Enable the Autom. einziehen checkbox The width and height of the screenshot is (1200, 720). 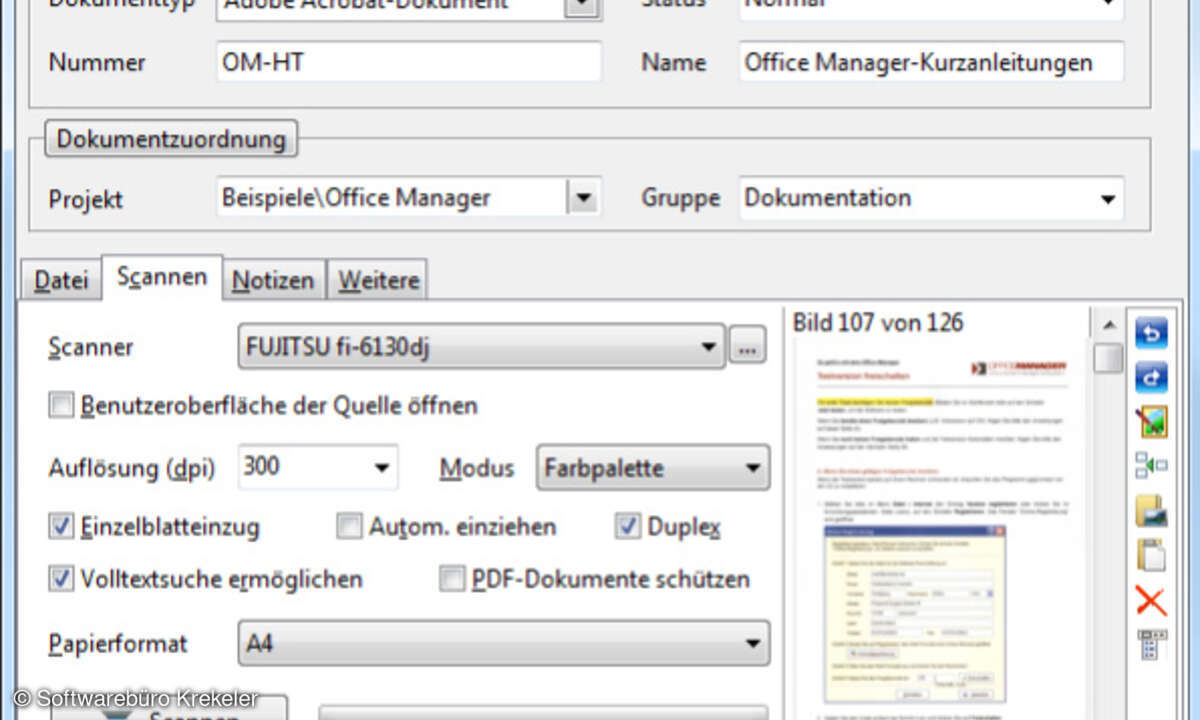pyautogui.click(x=349, y=526)
